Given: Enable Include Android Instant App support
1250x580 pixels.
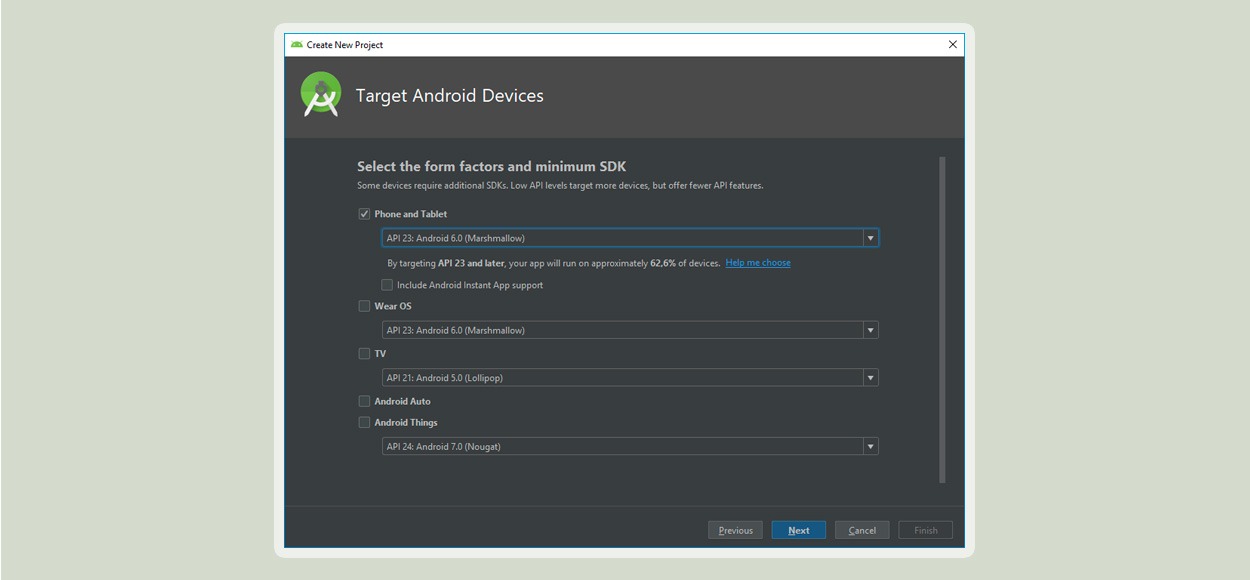Looking at the screenshot, I should tap(387, 285).
